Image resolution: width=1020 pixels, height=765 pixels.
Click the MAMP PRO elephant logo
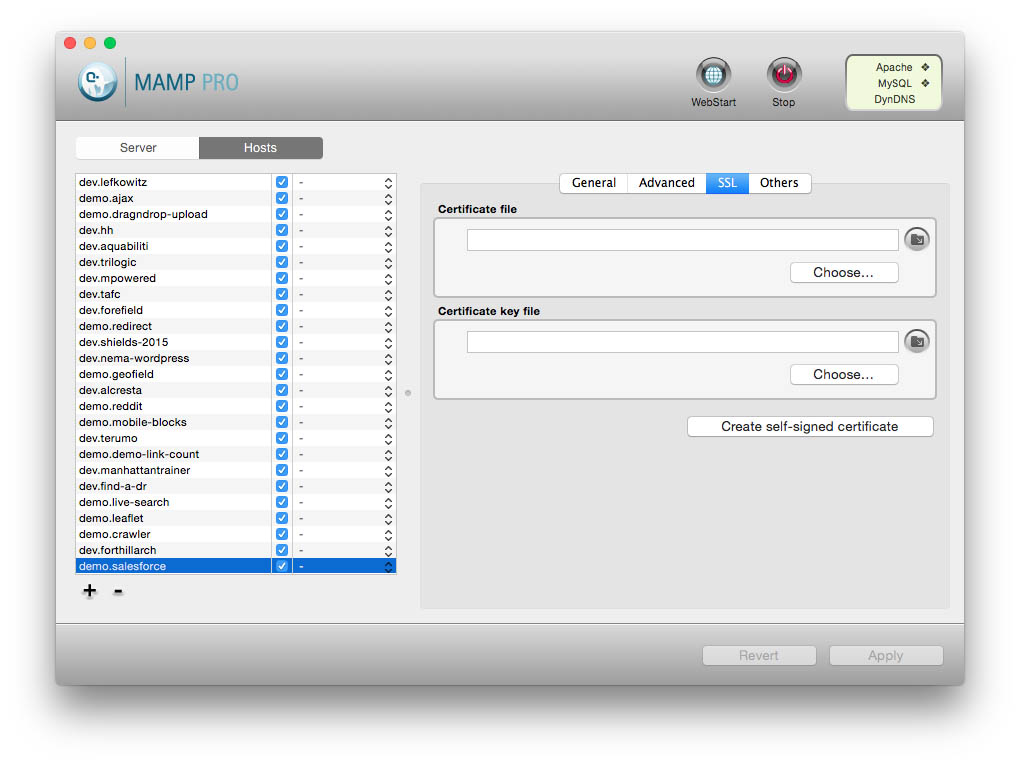pos(98,81)
